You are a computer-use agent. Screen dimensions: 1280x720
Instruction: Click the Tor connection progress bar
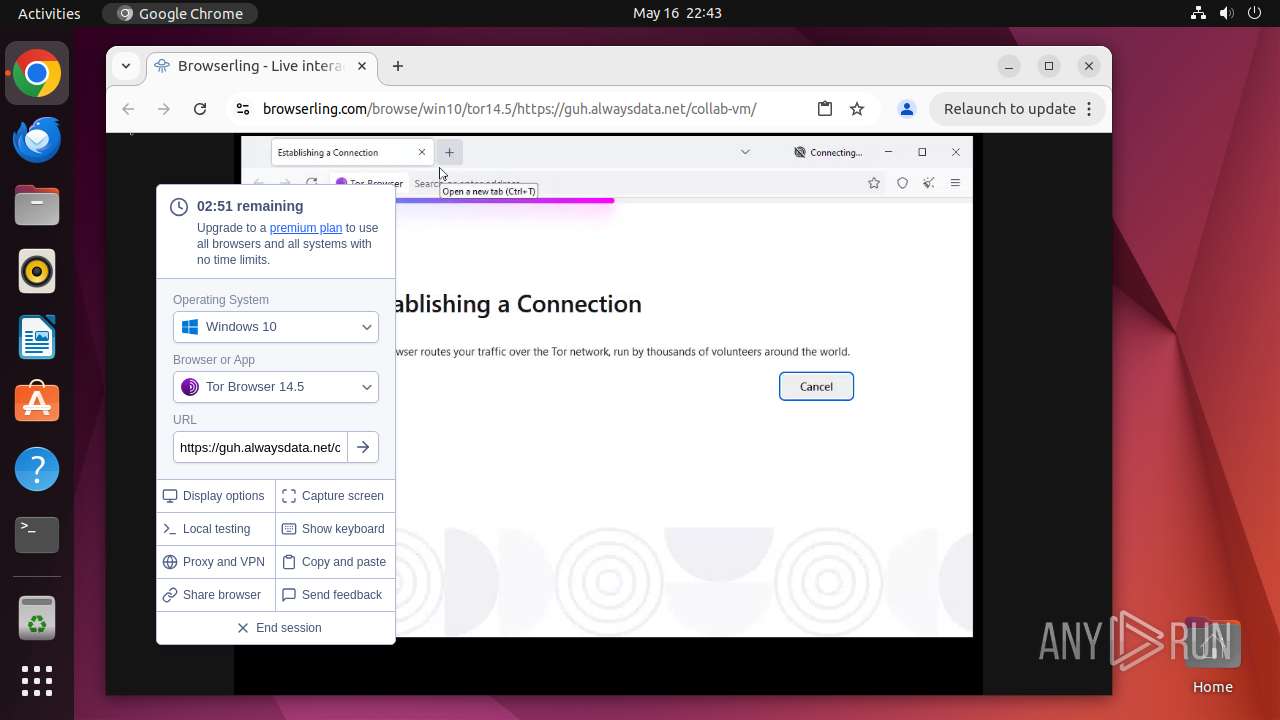[505, 201]
